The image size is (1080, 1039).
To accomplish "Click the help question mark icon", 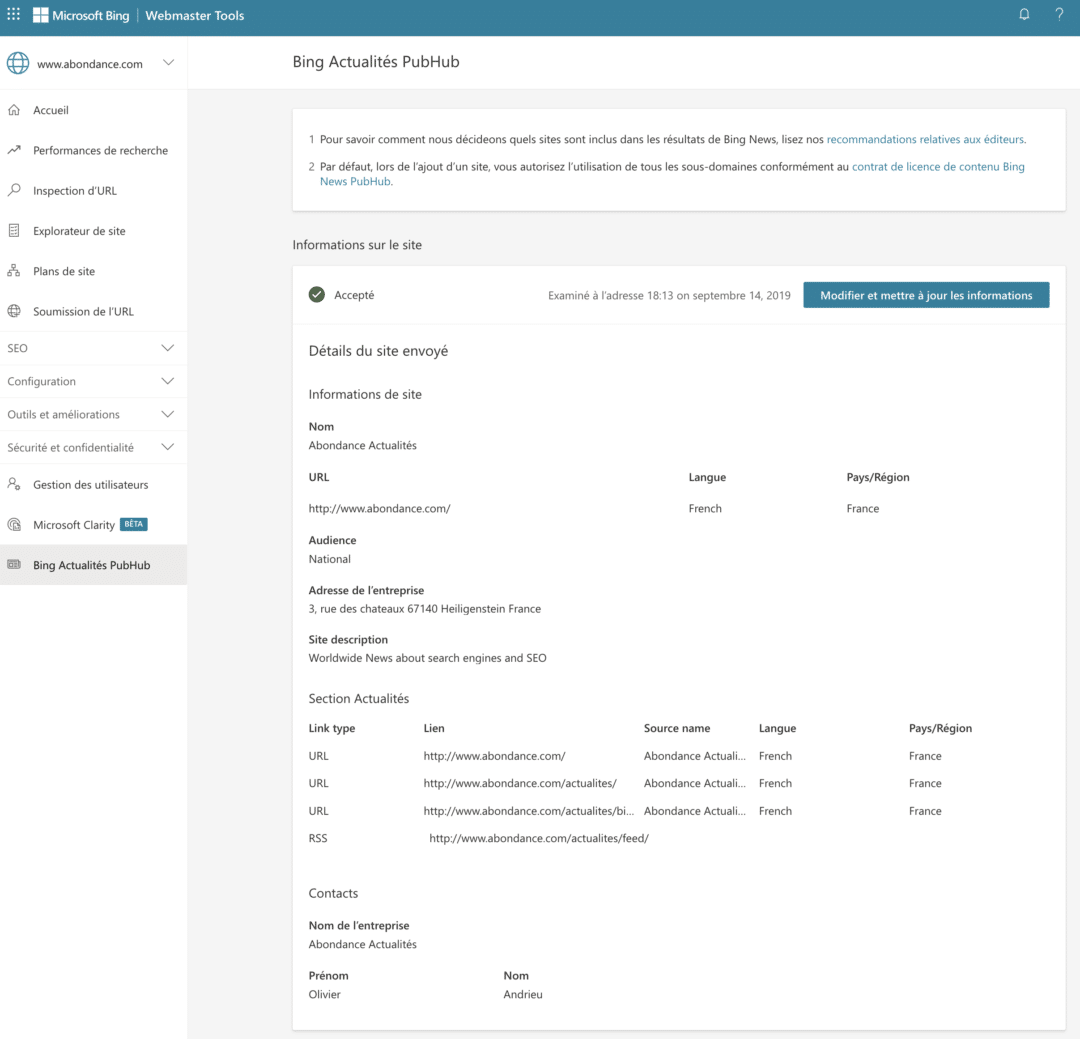I will (x=1059, y=14).
